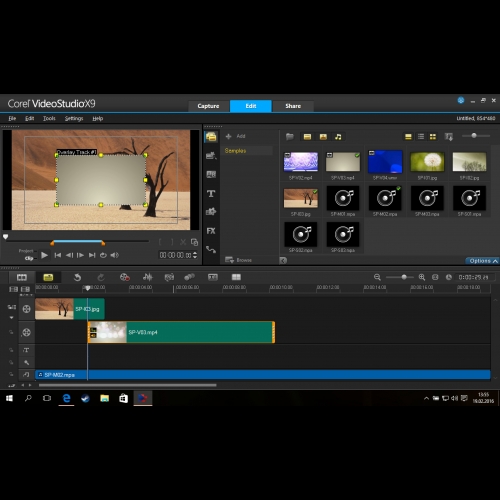Click the Play button in preview
Screen dimensions: 500x500
point(44,255)
